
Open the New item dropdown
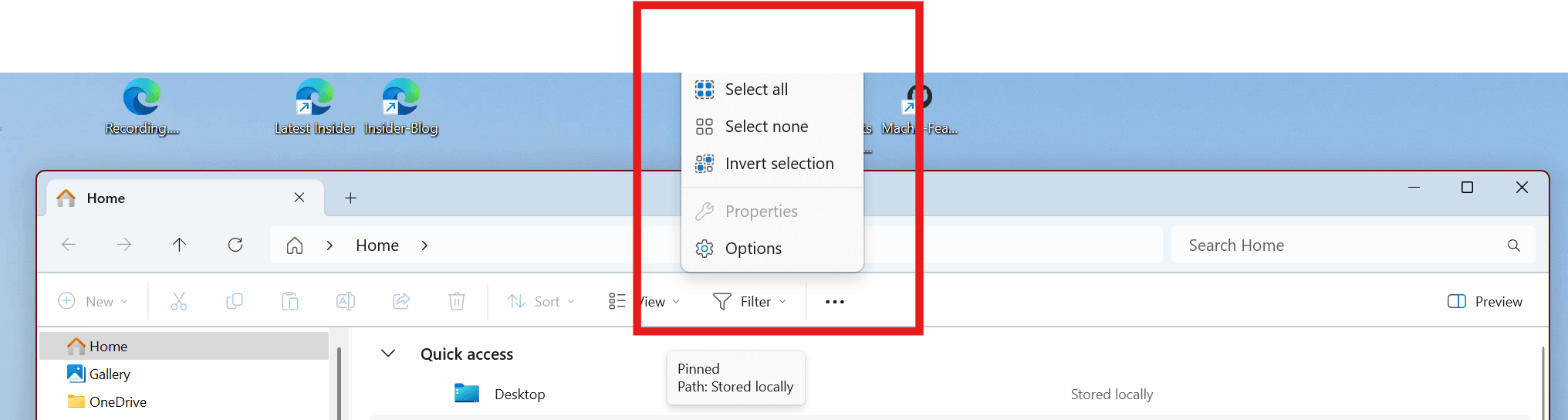[x=93, y=302]
